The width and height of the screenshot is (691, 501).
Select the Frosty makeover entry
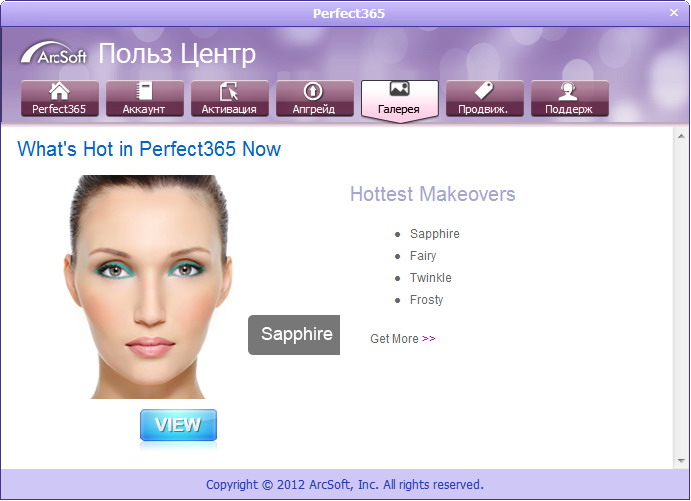click(426, 300)
